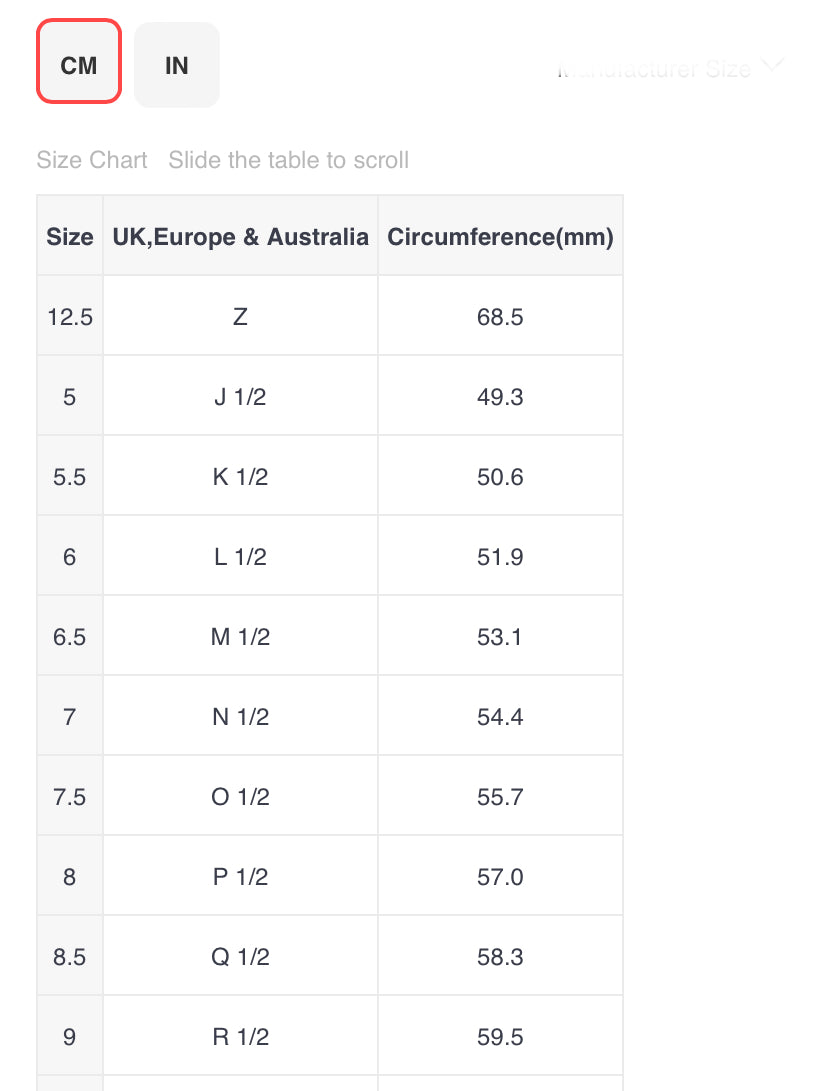Click the Q 1/2 size cell
This screenshot has width=828, height=1091.
[240, 957]
